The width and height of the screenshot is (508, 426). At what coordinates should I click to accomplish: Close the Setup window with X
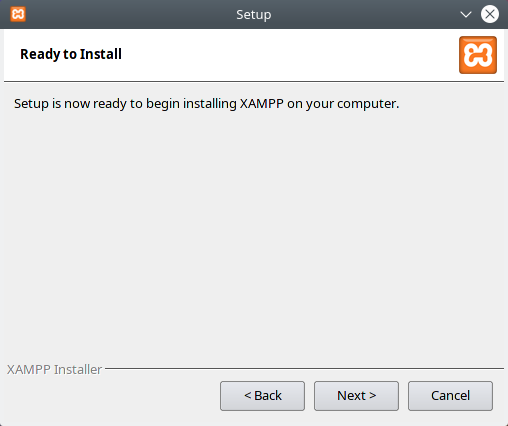(490, 14)
